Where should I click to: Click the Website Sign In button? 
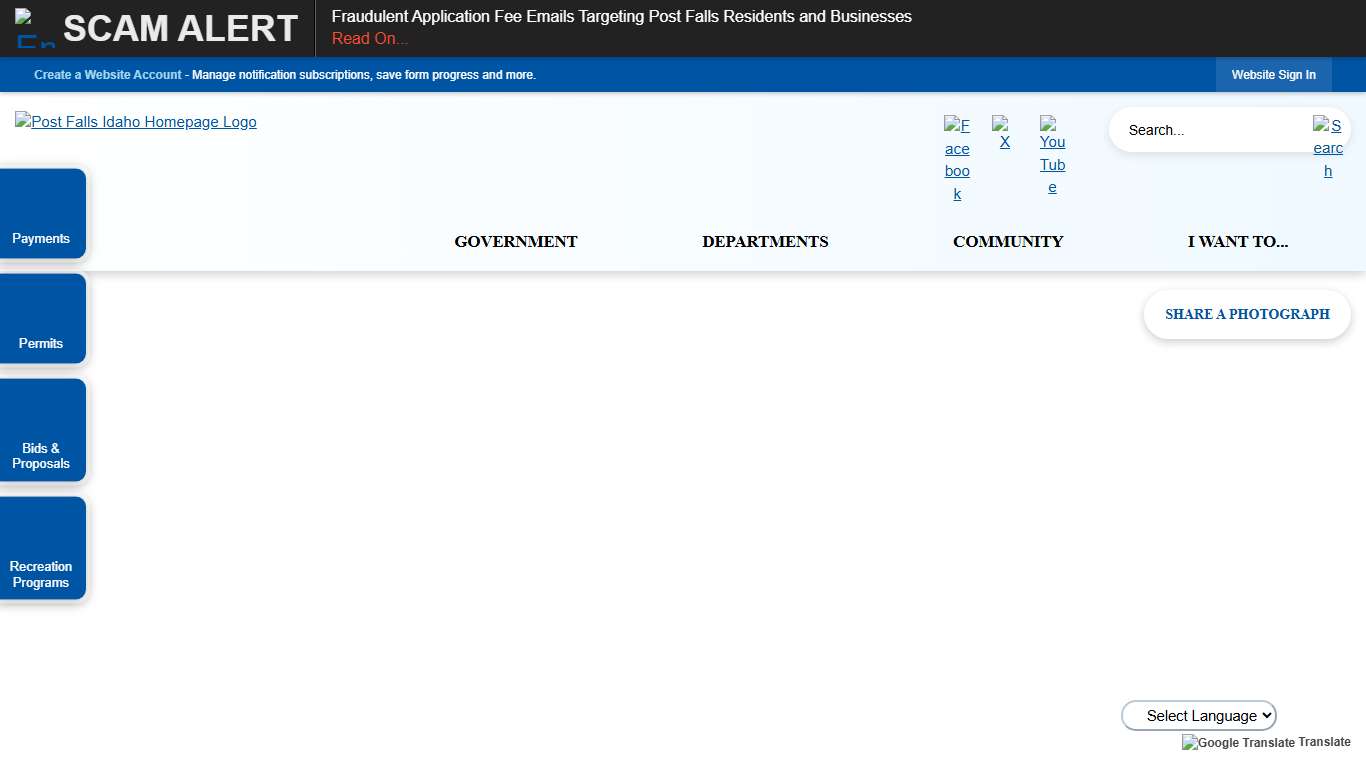pyautogui.click(x=1273, y=75)
